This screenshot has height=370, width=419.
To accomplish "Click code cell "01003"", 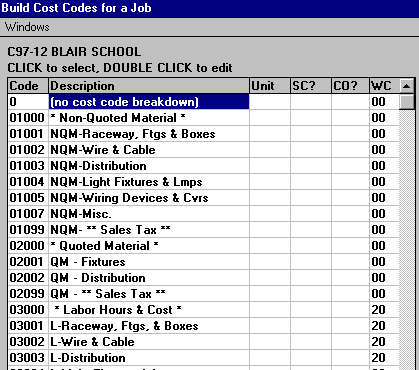I will pos(28,166).
